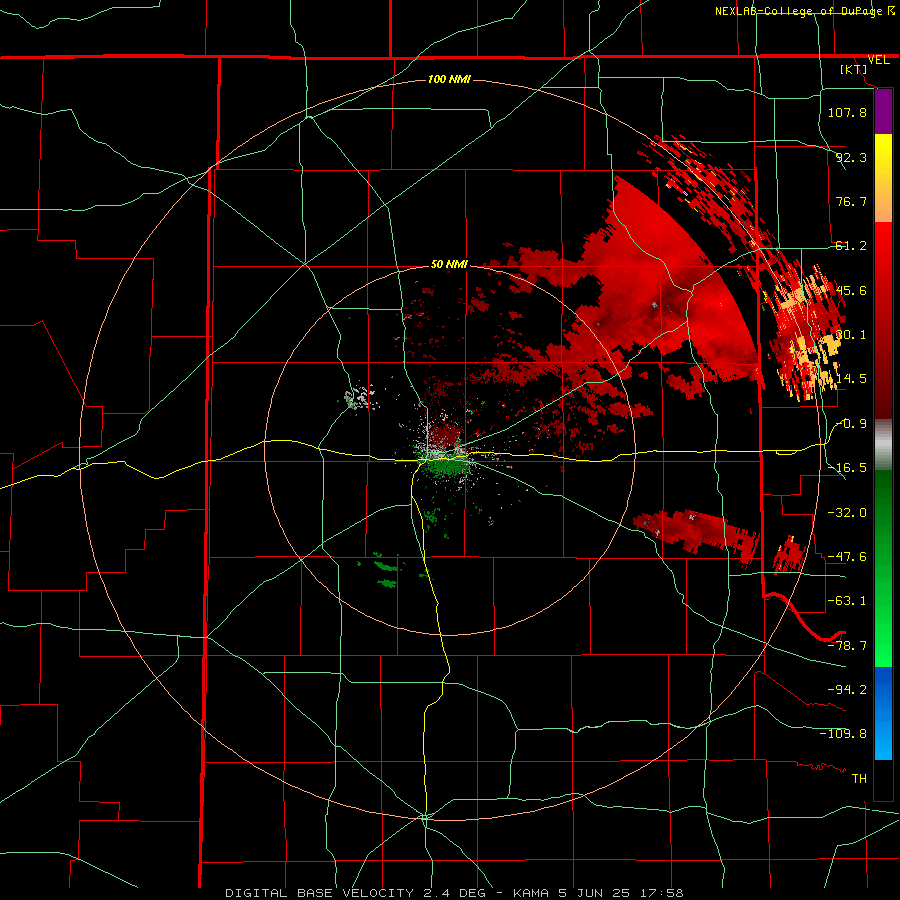Click the [KT] units label
Image resolution: width=900 pixels, height=900 pixels.
click(x=854, y=69)
